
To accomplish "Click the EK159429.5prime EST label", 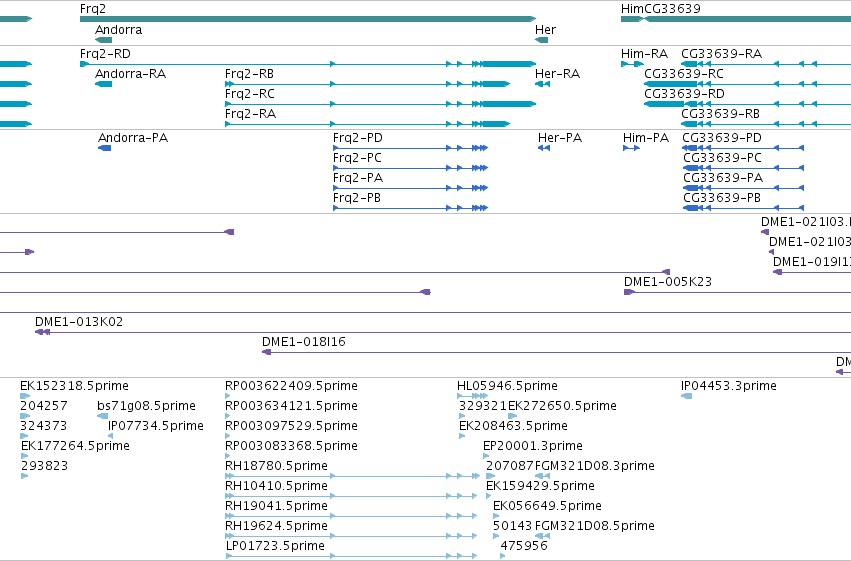I will [x=541, y=486].
